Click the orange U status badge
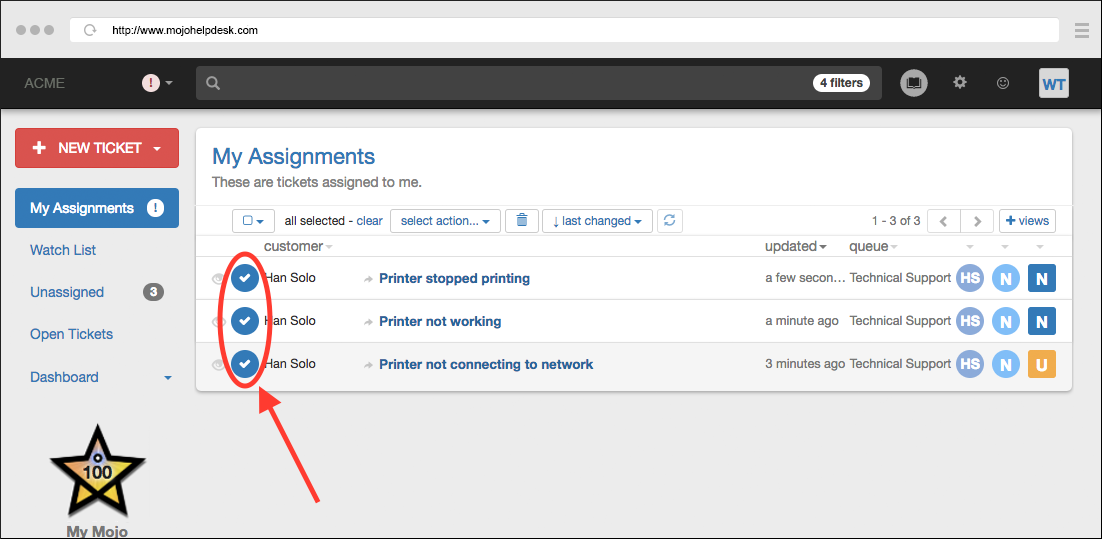 (x=1042, y=364)
